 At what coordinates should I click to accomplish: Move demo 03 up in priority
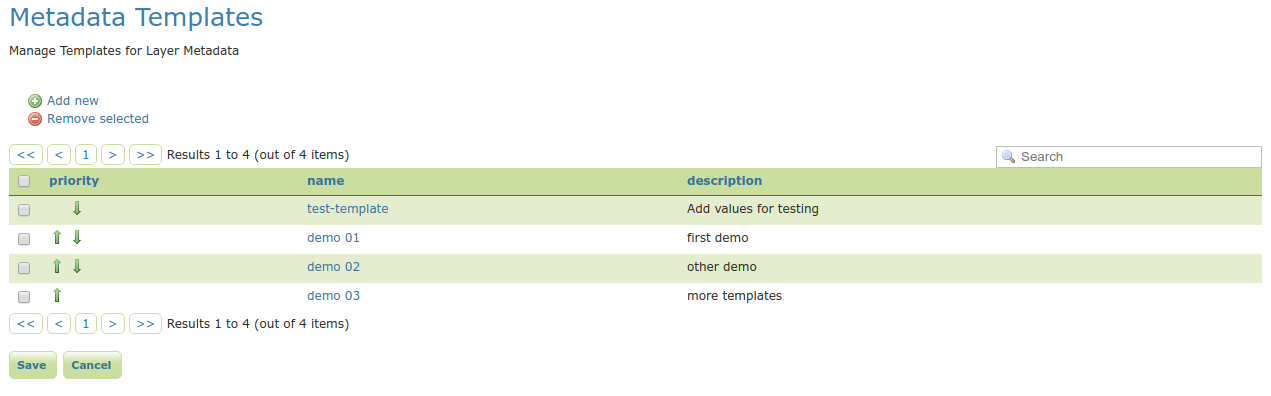(x=57, y=295)
